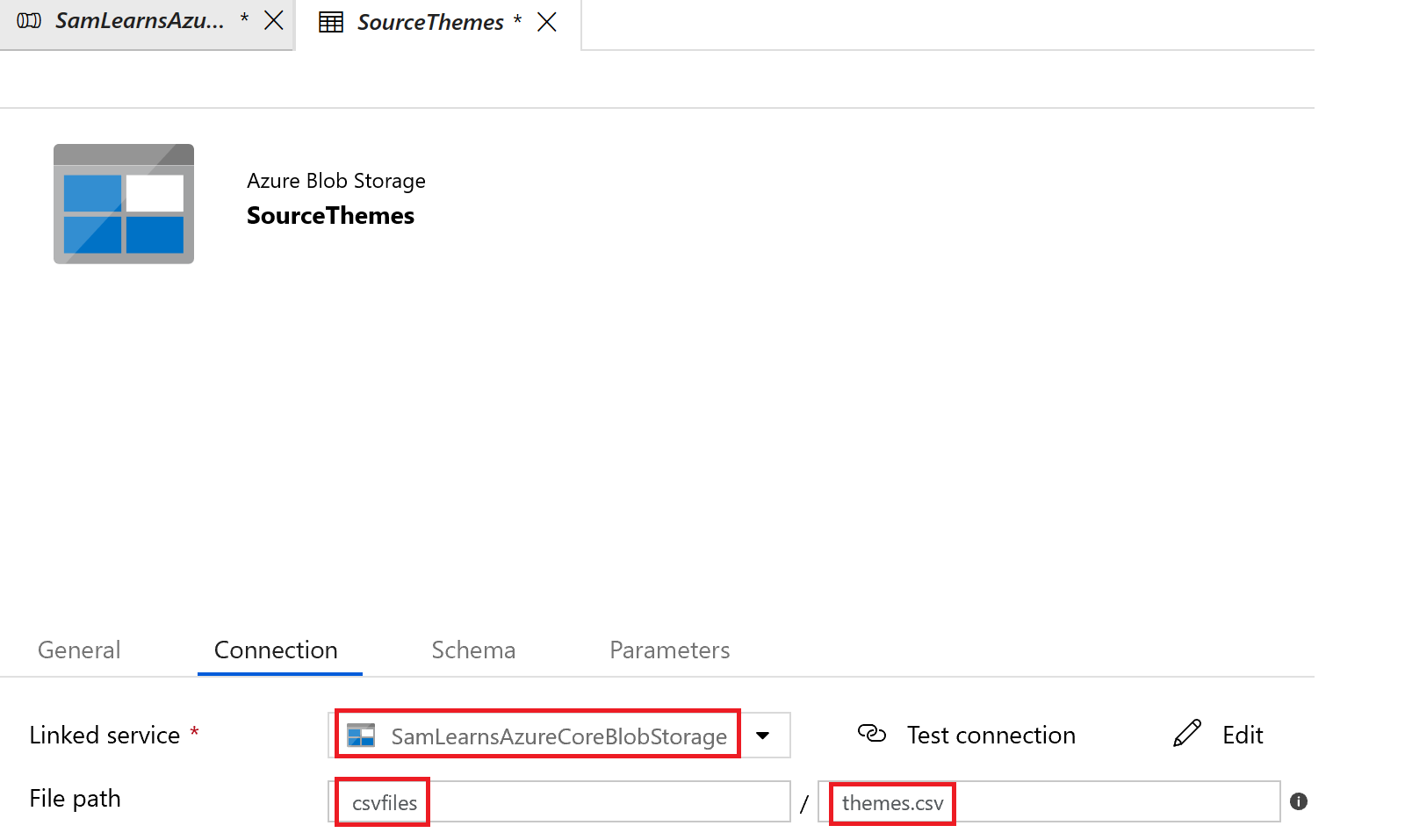Open the SamLearnsAzureCoreBlobStorage linked service selector
Screen dimensions: 1405x840
(558, 736)
